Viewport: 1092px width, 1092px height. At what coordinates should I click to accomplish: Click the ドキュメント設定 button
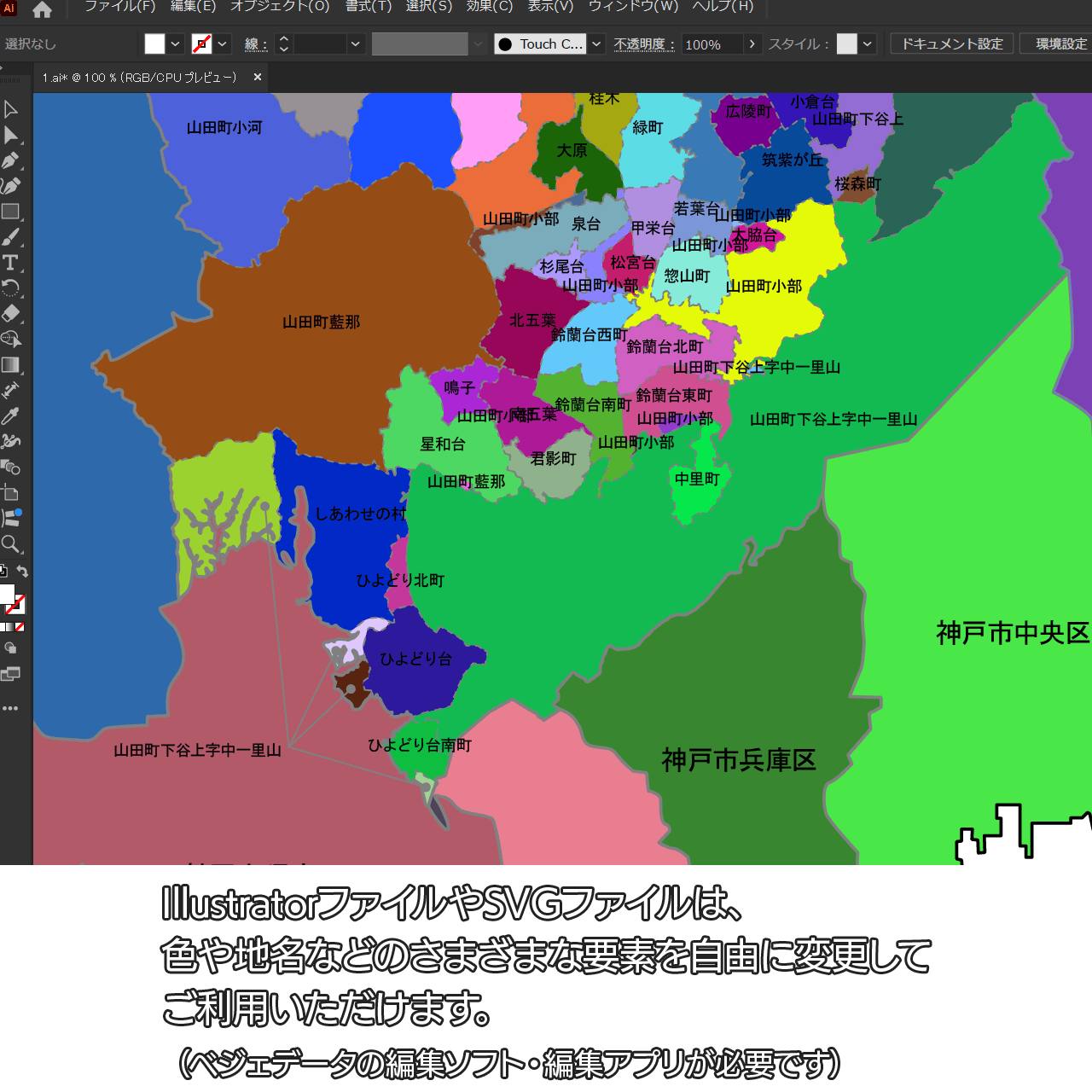[952, 44]
